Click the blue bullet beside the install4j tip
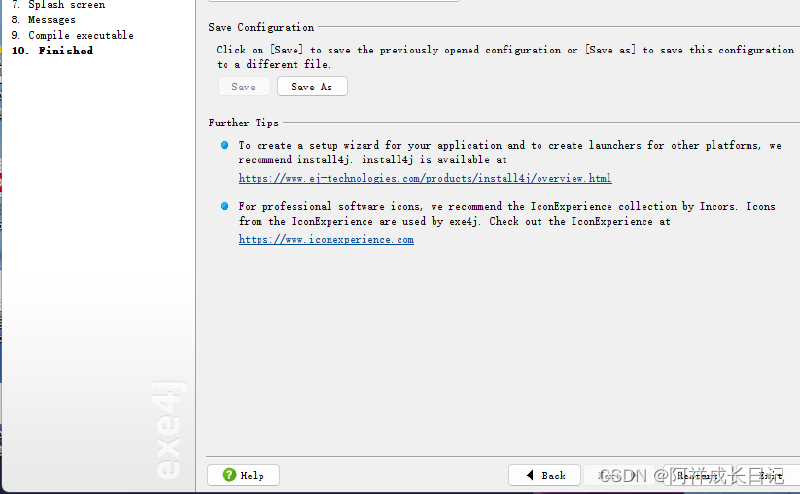This screenshot has width=800, height=494. (224, 145)
